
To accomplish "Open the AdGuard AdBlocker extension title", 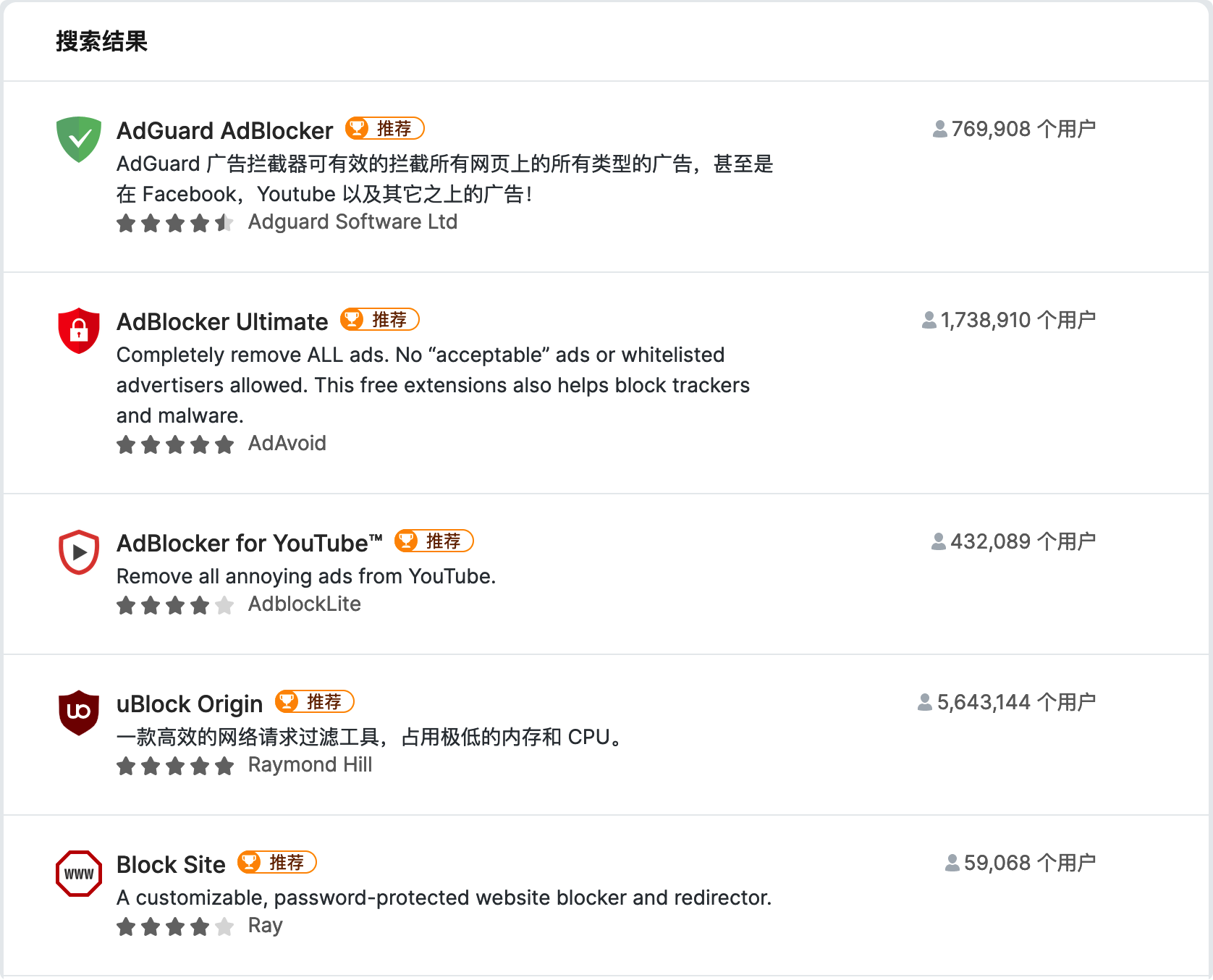I will [x=224, y=130].
